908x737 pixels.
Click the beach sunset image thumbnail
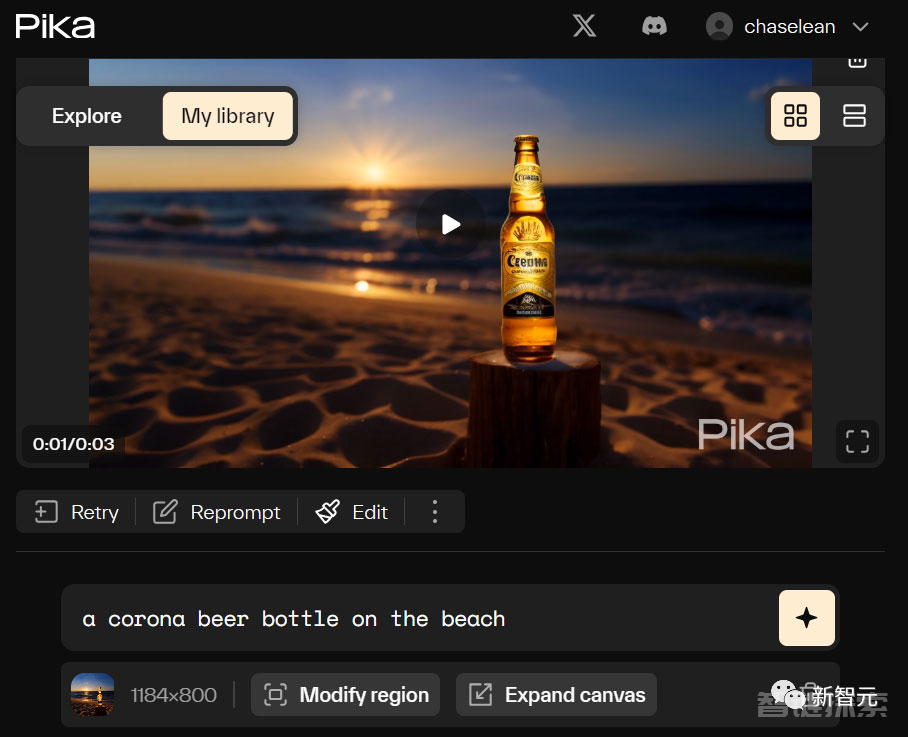[x=93, y=694]
